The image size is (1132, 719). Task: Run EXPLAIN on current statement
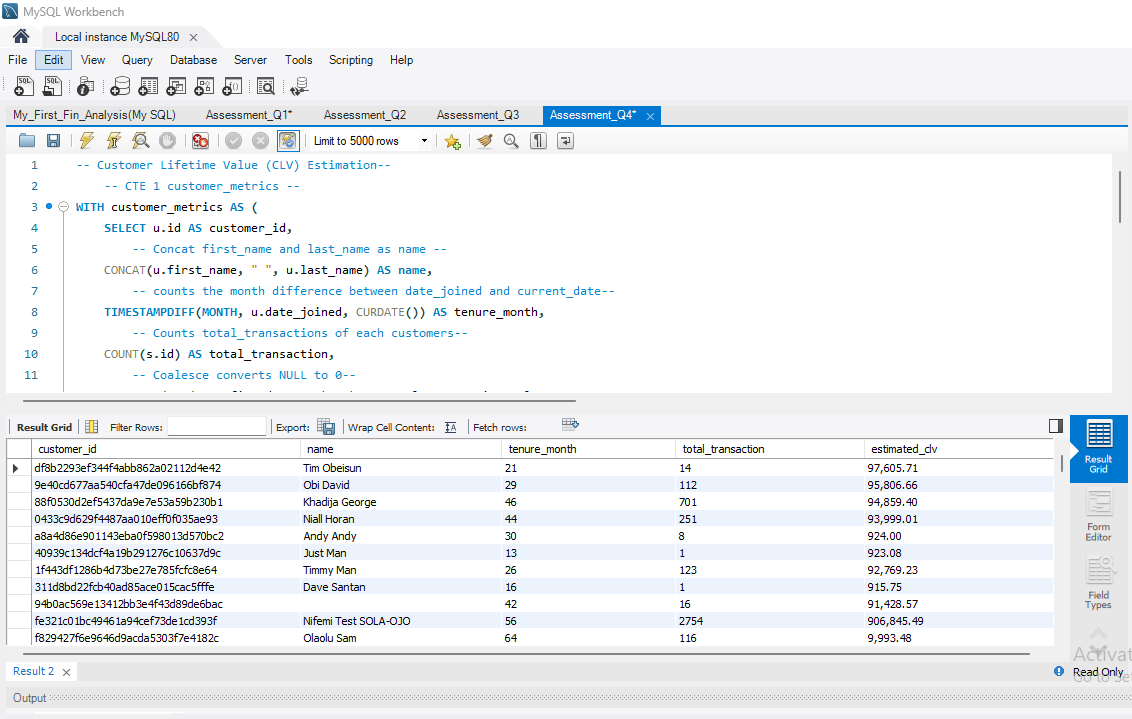[141, 141]
